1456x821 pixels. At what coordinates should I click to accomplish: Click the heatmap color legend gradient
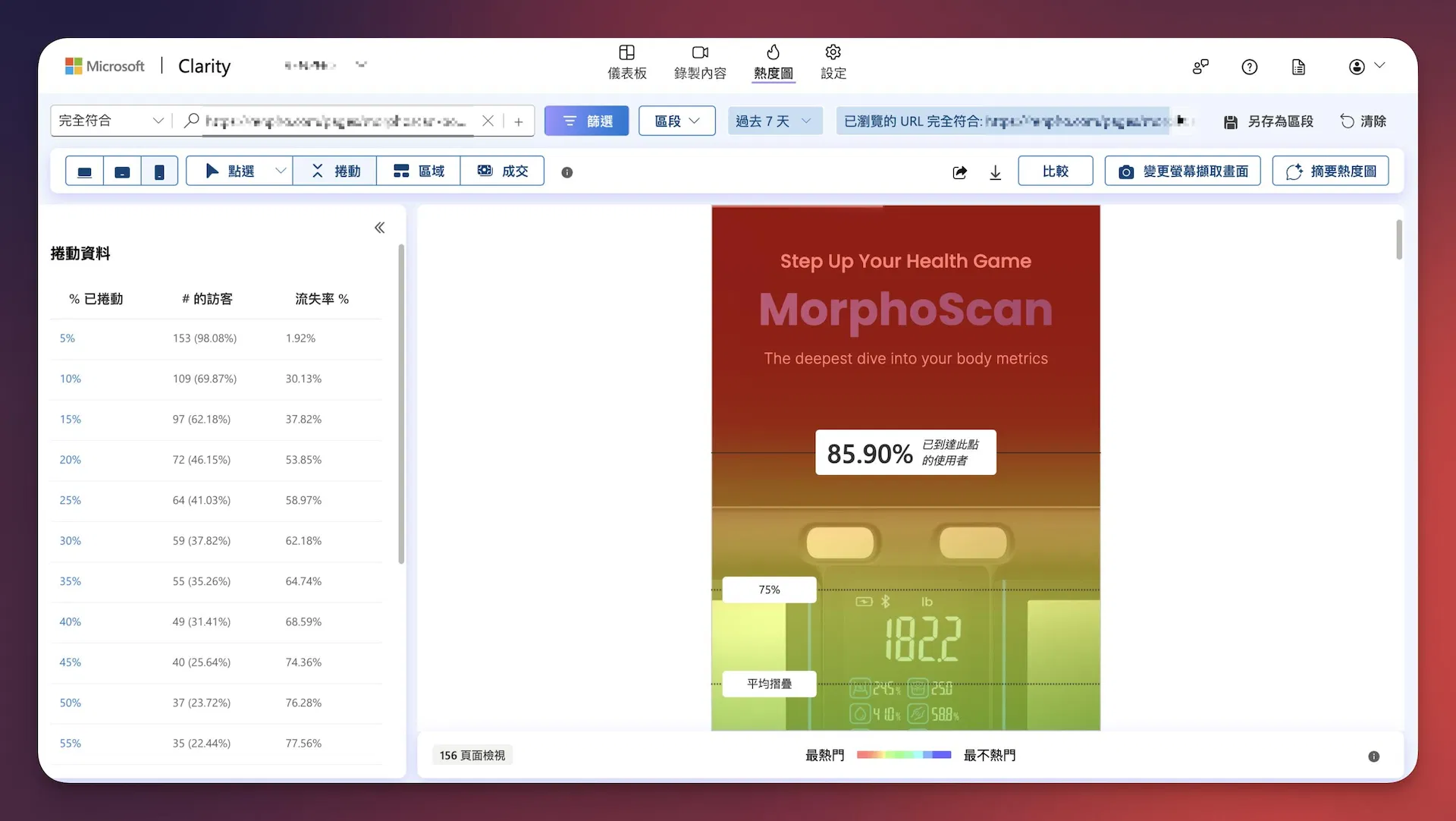click(903, 755)
